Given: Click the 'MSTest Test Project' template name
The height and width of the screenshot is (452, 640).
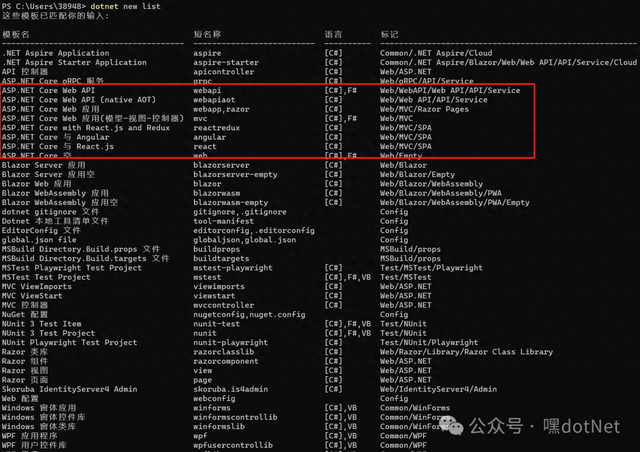Looking at the screenshot, I should (x=46, y=278).
